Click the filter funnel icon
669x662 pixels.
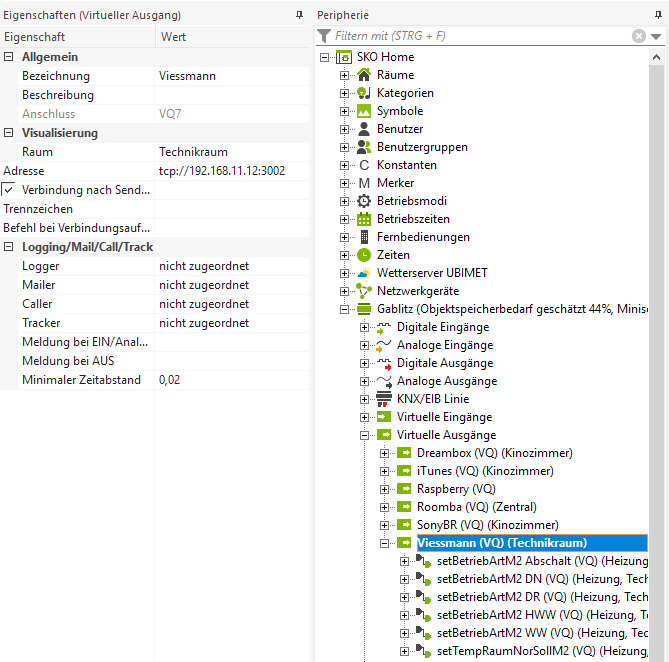click(x=324, y=36)
